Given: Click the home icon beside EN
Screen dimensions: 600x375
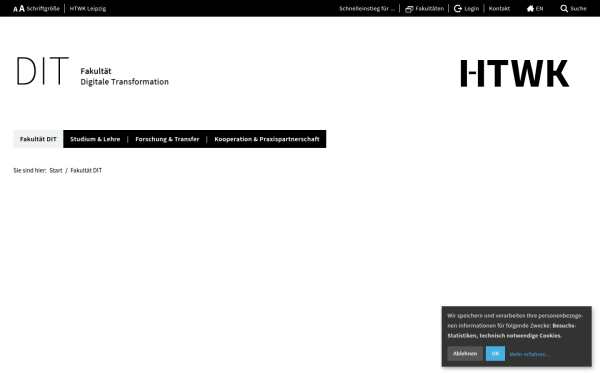Looking at the screenshot, I should [x=530, y=8].
